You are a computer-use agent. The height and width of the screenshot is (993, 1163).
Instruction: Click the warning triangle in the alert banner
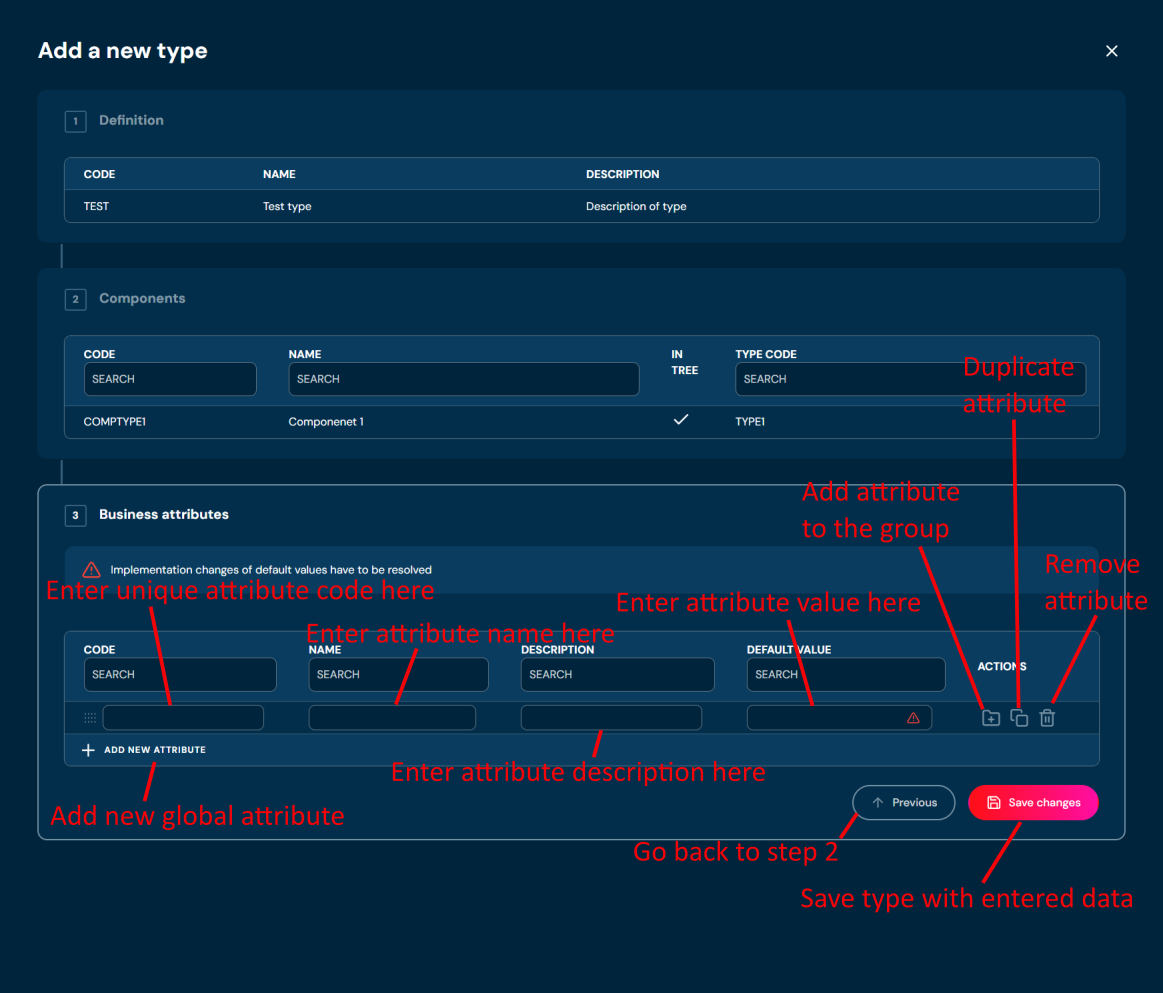pos(91,570)
